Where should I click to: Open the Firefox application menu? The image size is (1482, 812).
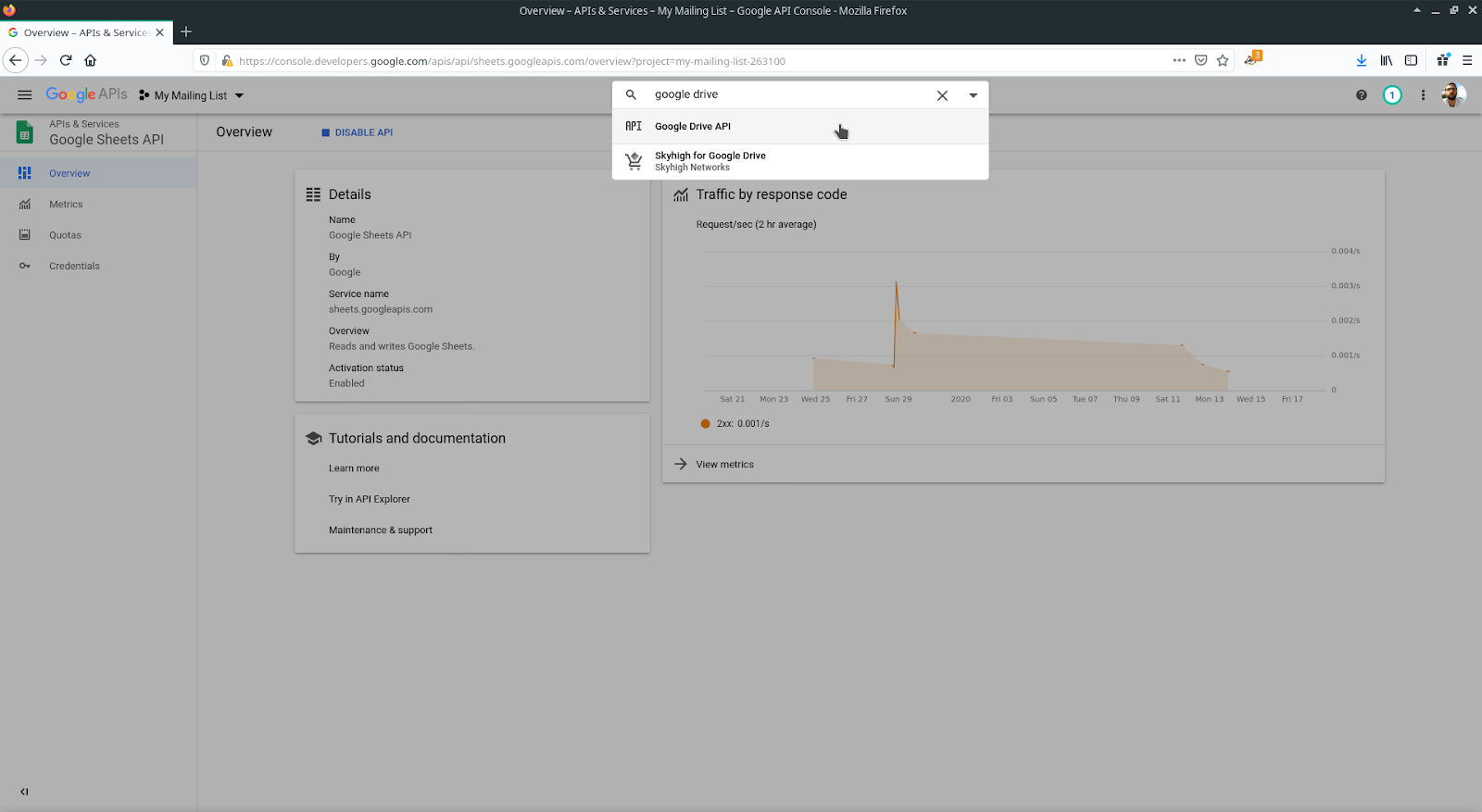coord(1467,60)
